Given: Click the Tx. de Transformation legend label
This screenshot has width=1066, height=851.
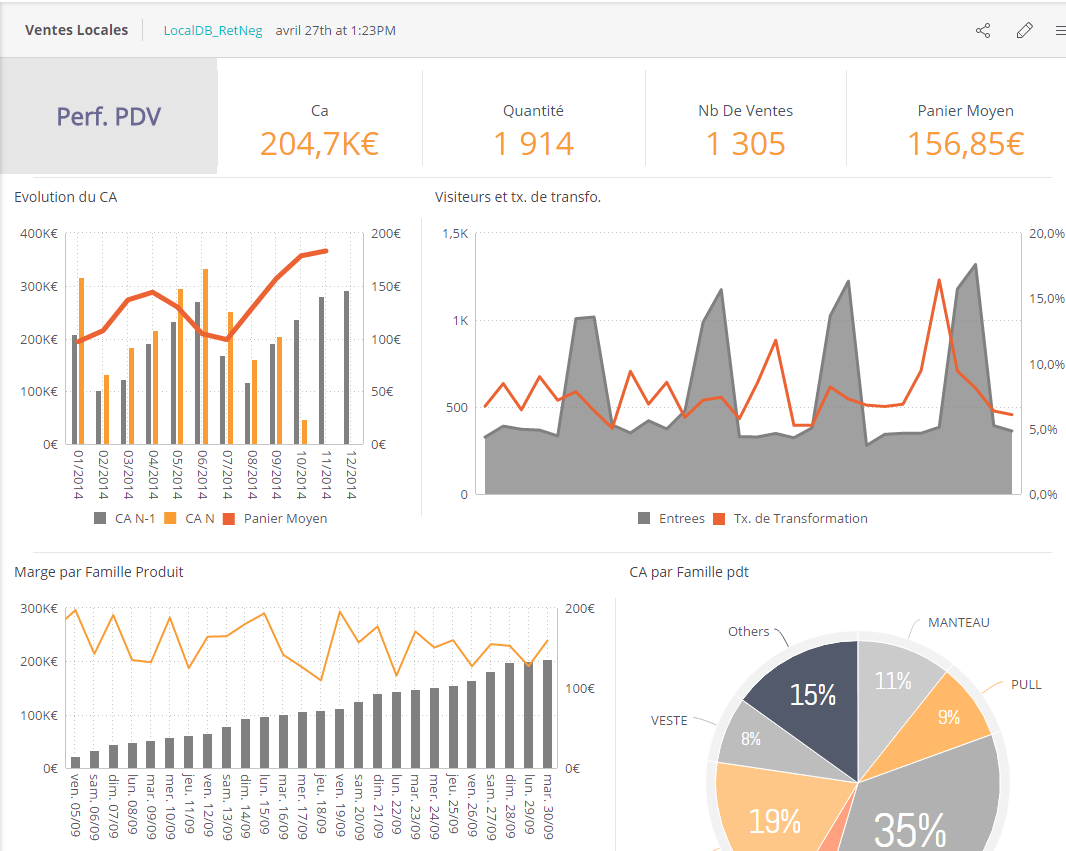Looking at the screenshot, I should coord(800,518).
